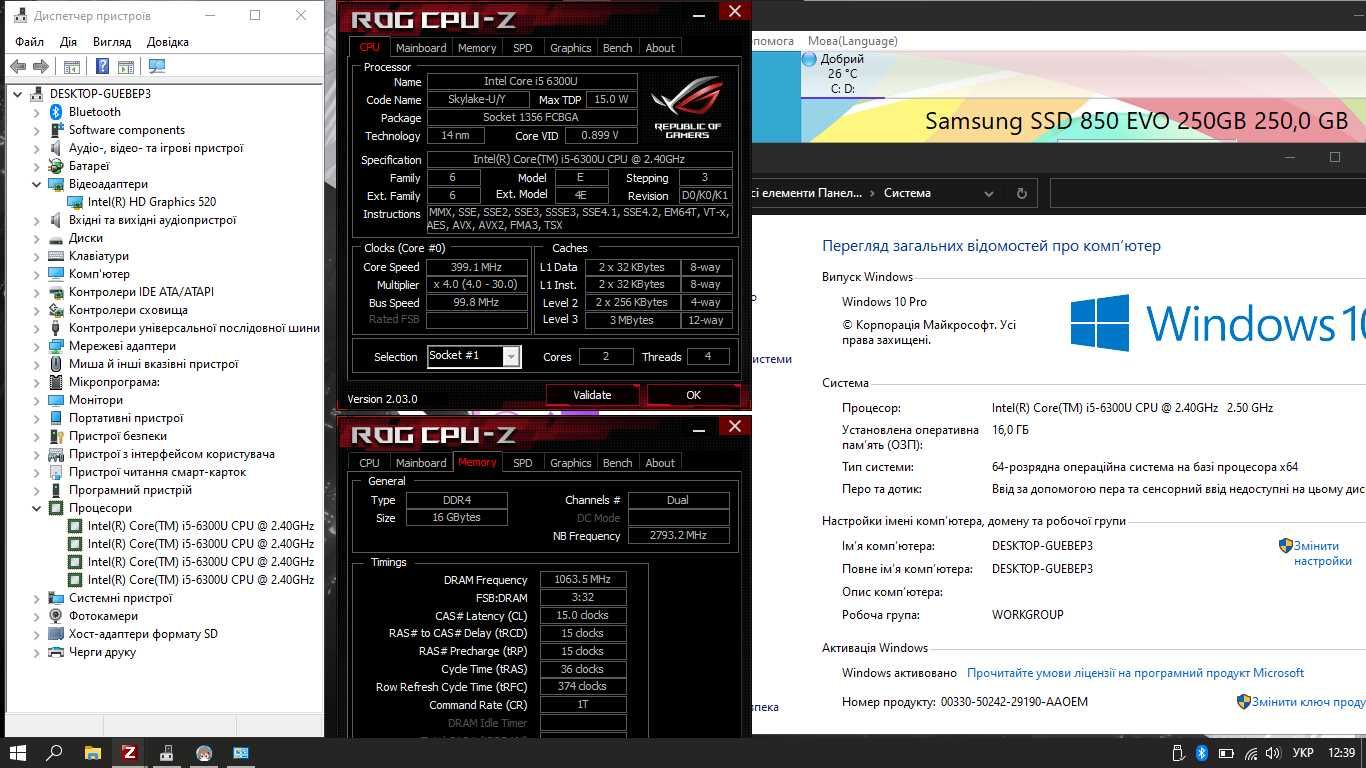Click the Validate button in CPU-Z
Screen dimensions: 1366x768
(592, 395)
